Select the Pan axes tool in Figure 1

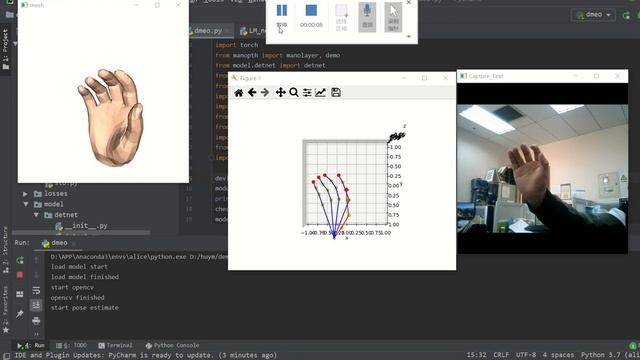(x=280, y=93)
